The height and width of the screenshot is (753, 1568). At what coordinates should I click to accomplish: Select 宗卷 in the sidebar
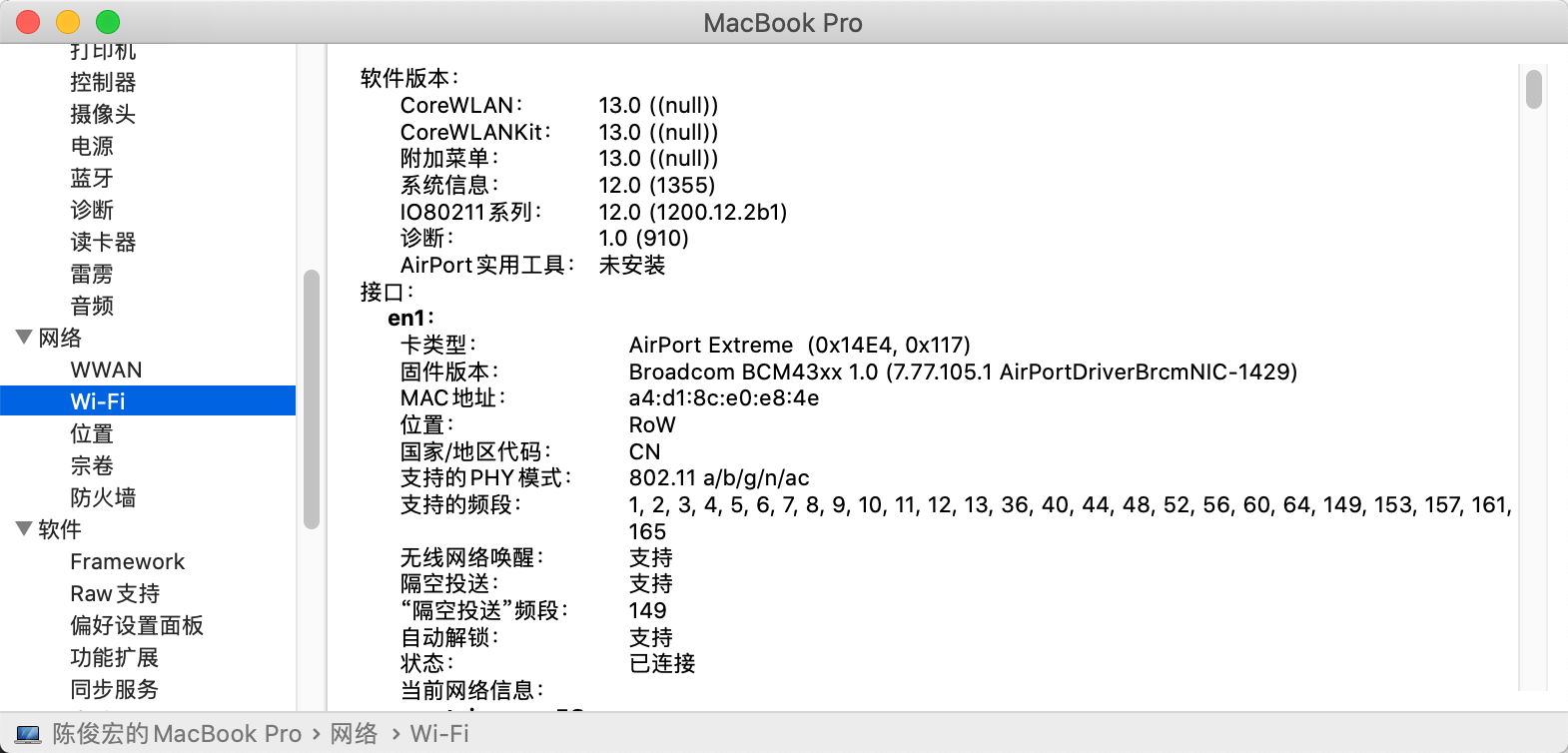92,465
